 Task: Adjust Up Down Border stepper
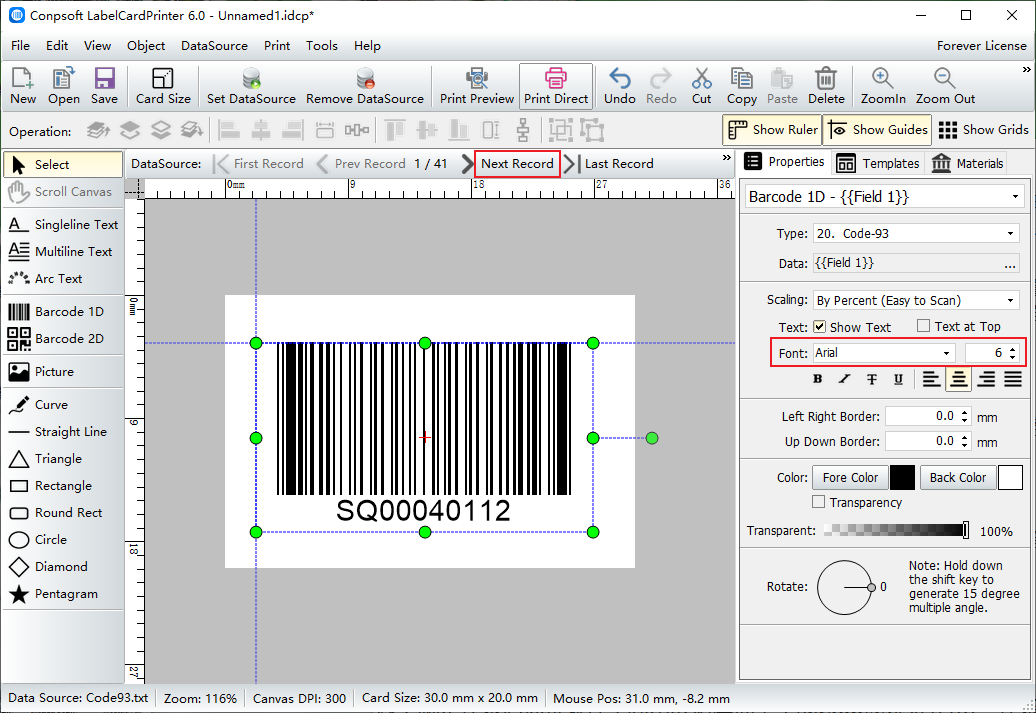[965, 441]
